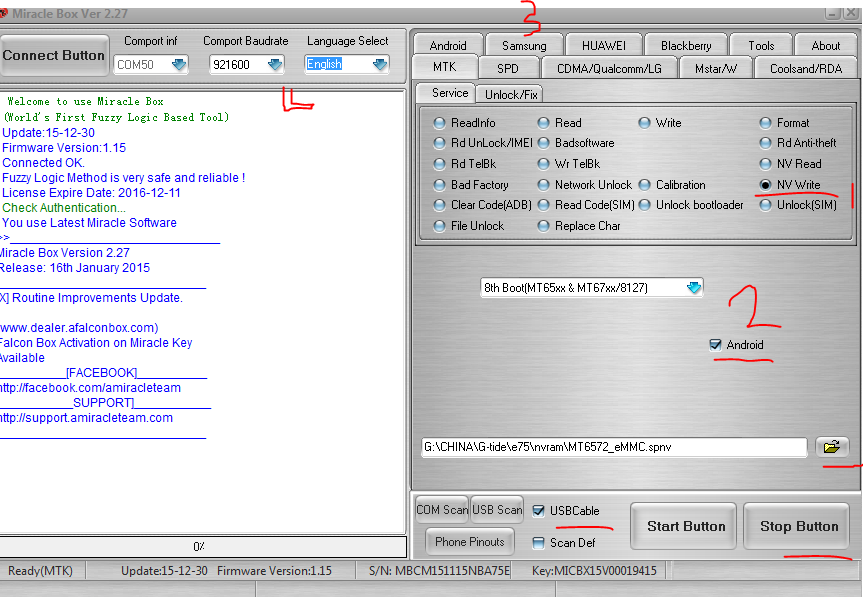This screenshot has width=863, height=597.
Task: Click the License Expire Date line
Action: 91,193
